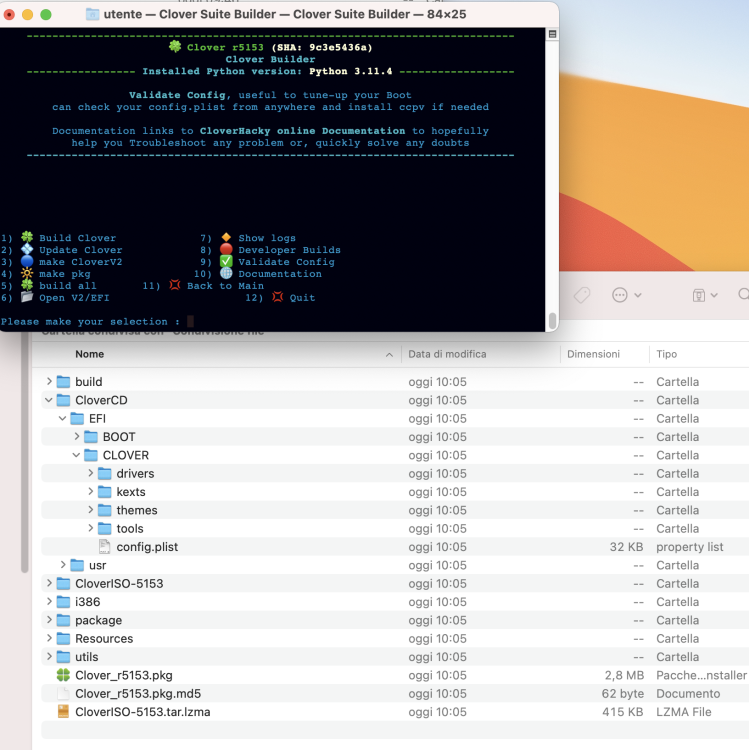Click the 'Documentation' option text
This screenshot has height=750, width=749.
point(280,274)
